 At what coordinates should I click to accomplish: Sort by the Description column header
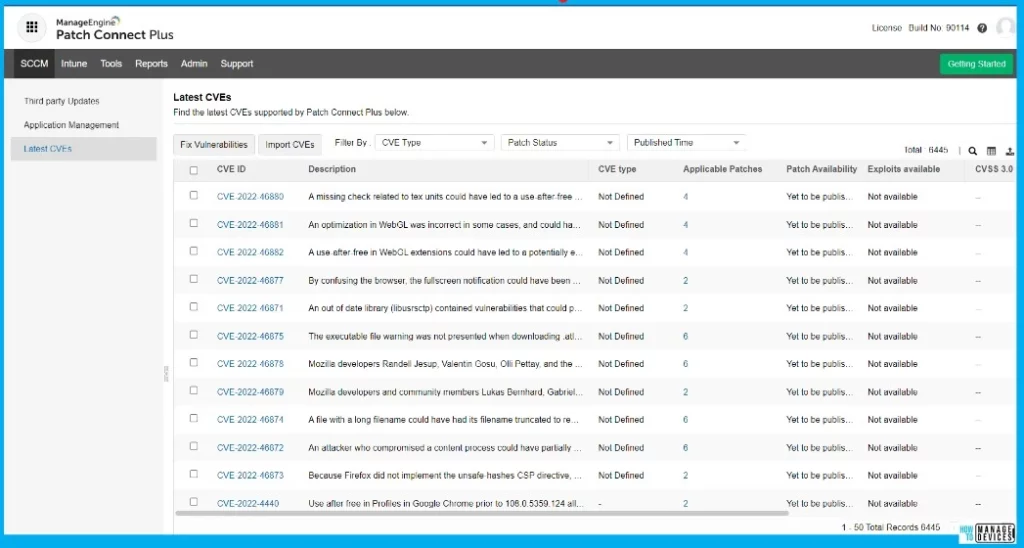(x=332, y=169)
